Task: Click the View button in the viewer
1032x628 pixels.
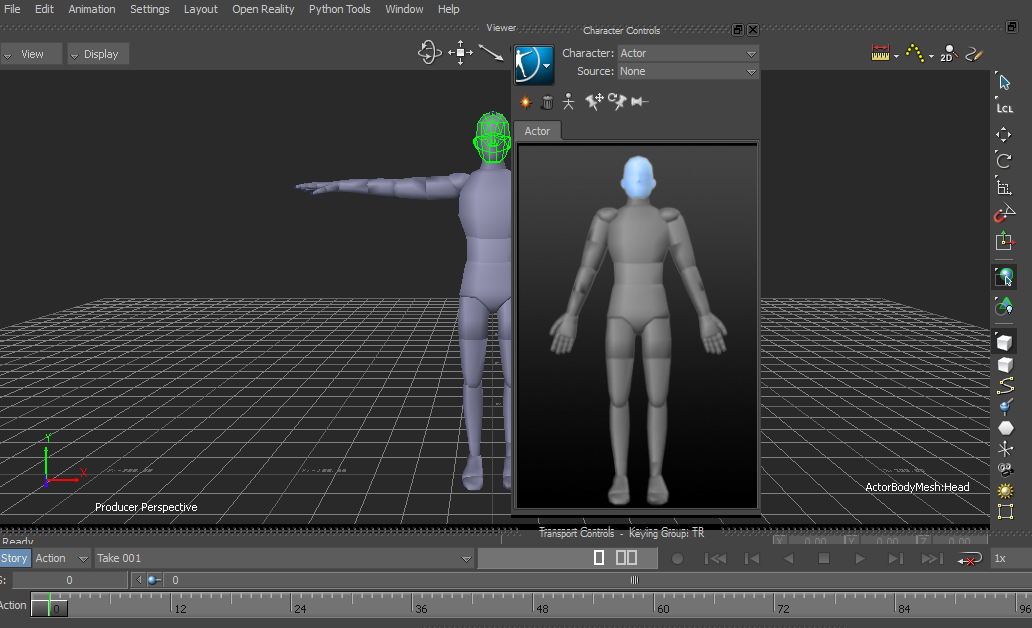Action: pos(32,54)
